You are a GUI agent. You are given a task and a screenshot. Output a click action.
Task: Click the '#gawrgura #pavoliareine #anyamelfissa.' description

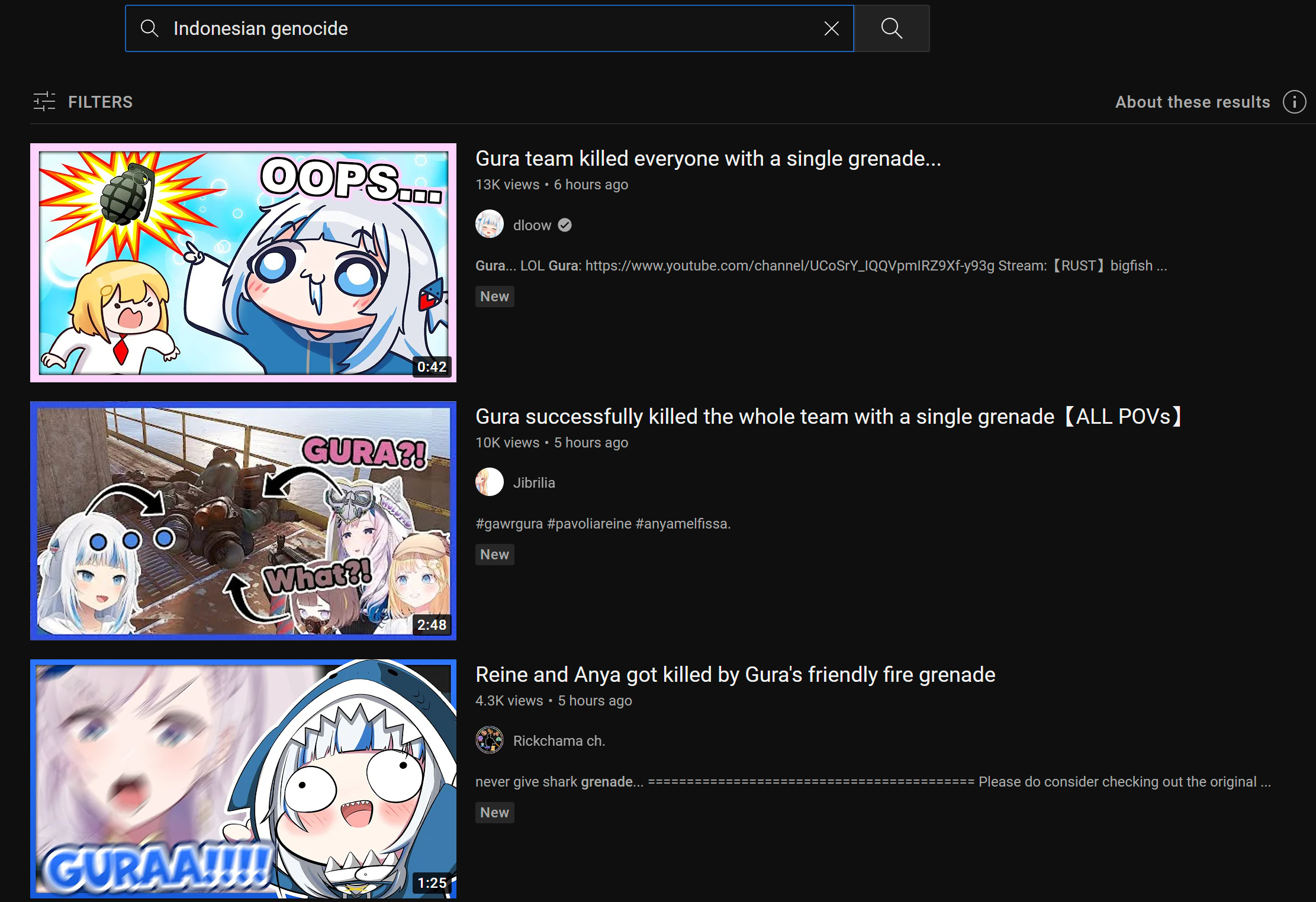point(603,524)
